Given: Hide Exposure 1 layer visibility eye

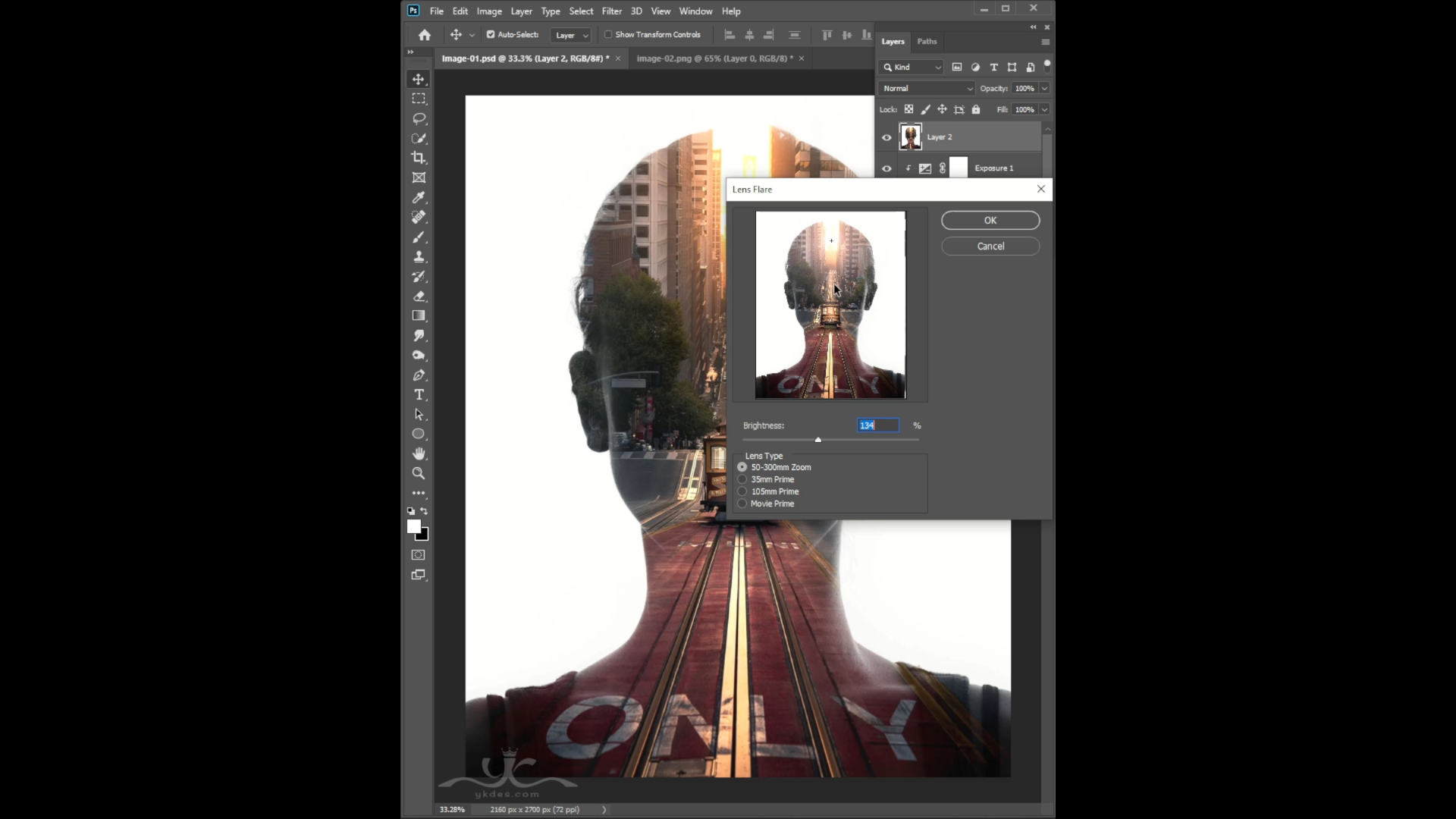Looking at the screenshot, I should (886, 168).
